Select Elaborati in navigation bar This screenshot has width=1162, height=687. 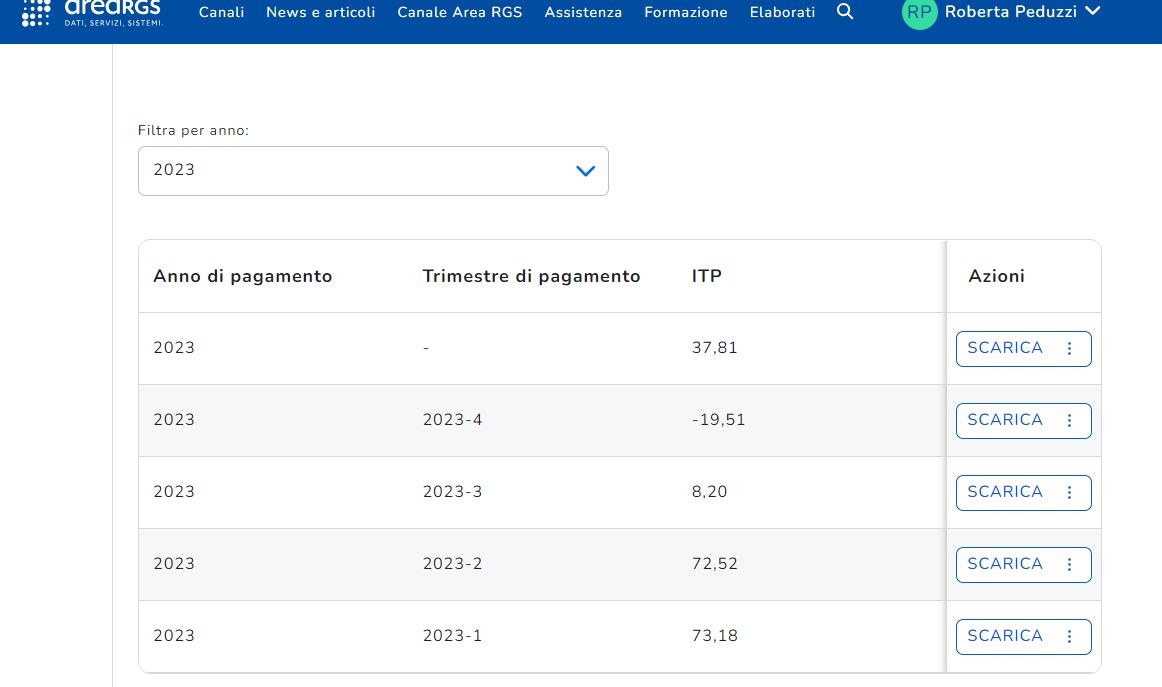[782, 13]
